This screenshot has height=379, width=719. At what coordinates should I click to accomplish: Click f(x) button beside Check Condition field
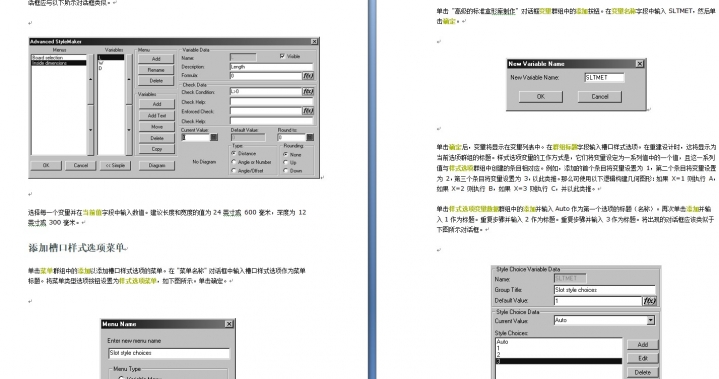tap(308, 92)
